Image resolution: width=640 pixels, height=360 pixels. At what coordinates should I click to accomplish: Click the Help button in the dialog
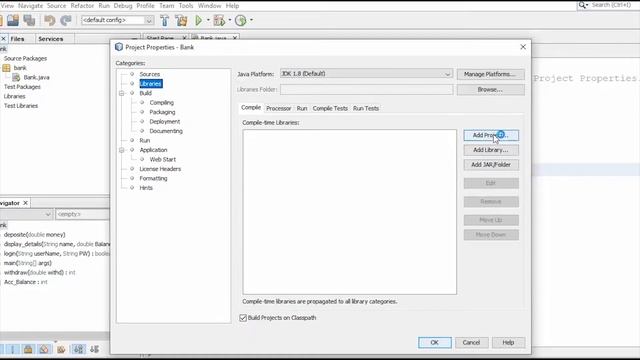coord(508,342)
